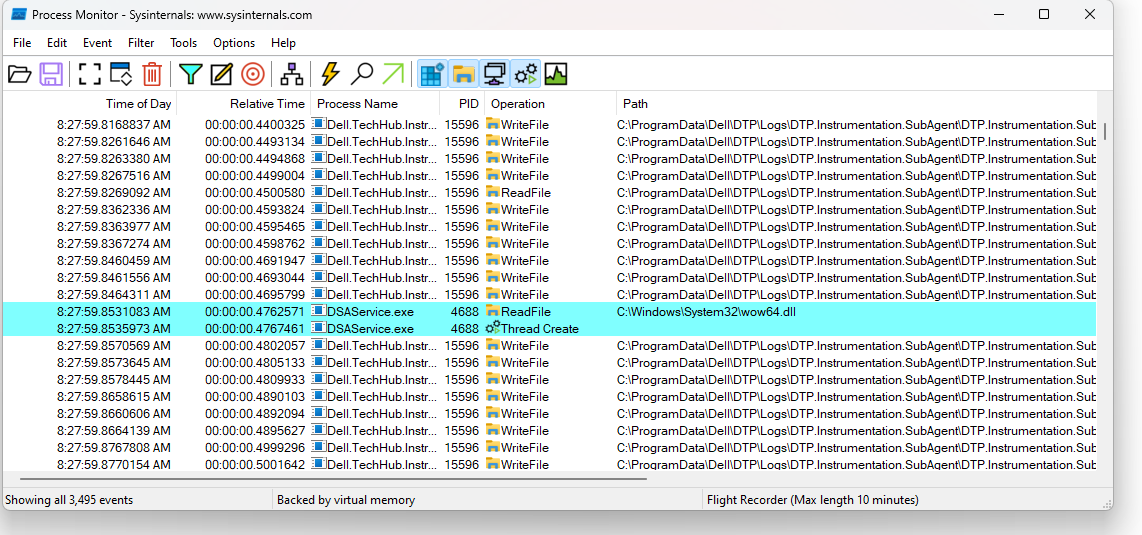This screenshot has height=535, width=1142.
Task: Select the event at 8:27:59.8578445 AM
Action: [549, 379]
